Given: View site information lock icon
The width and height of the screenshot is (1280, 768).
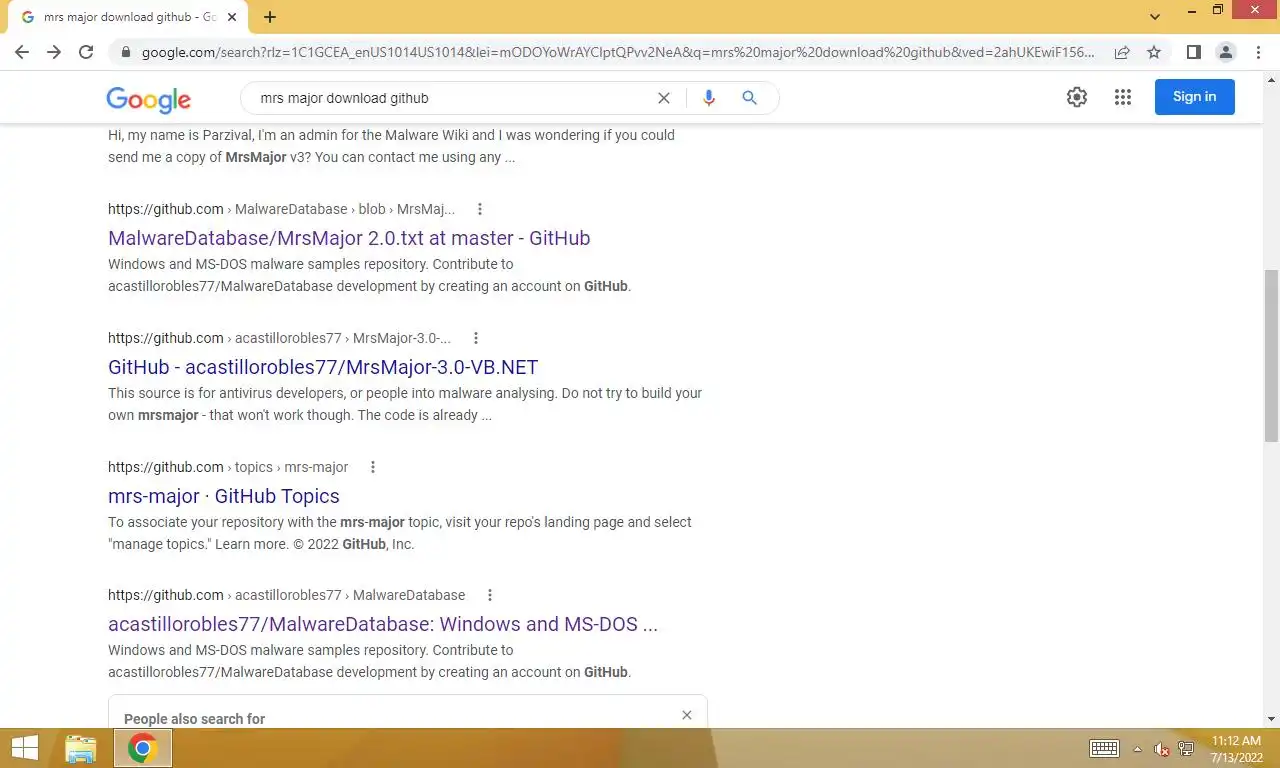Looking at the screenshot, I should click(126, 52).
